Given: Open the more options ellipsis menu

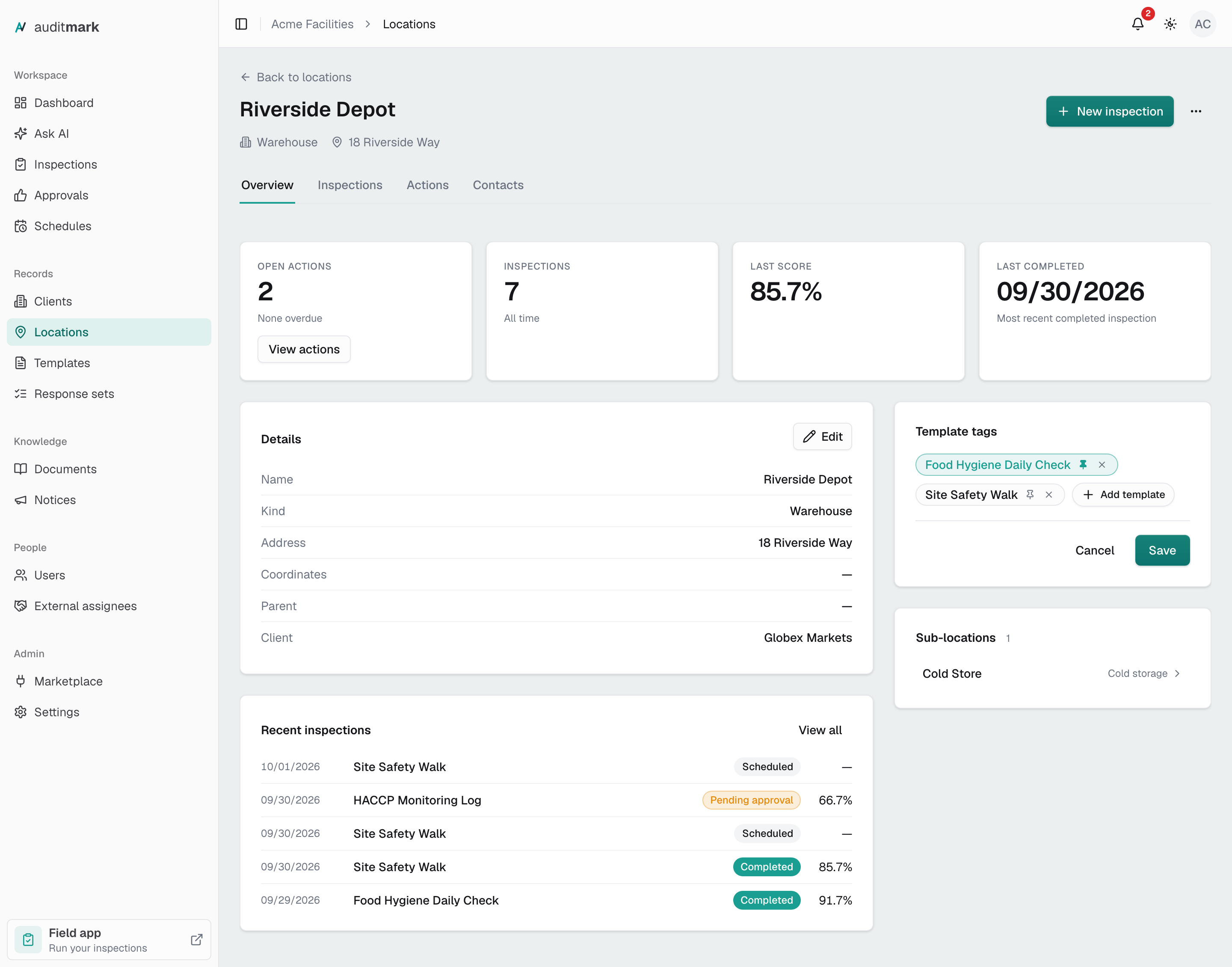Looking at the screenshot, I should (1196, 112).
